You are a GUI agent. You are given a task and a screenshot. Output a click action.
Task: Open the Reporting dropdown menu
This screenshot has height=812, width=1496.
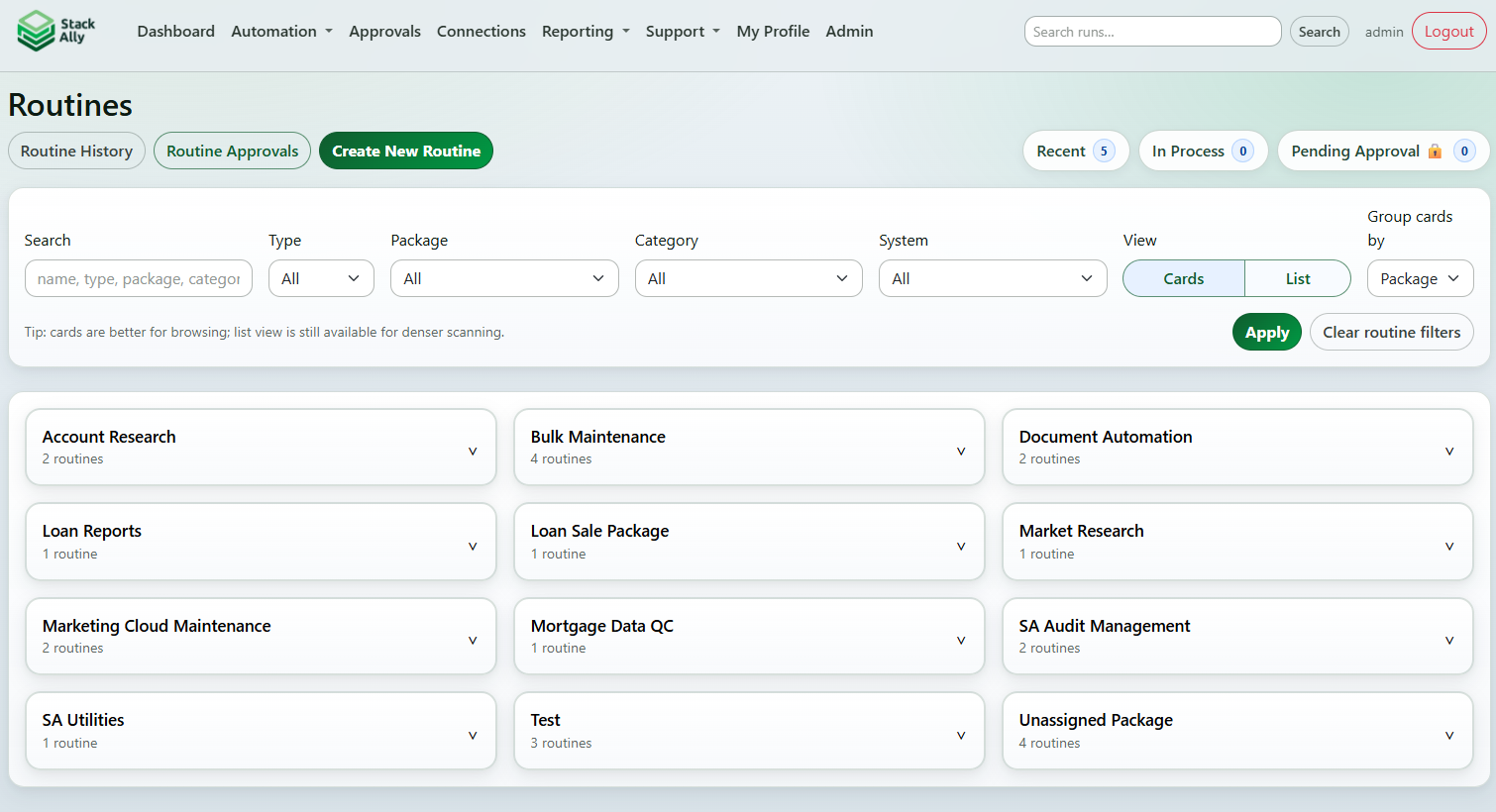[x=586, y=31]
